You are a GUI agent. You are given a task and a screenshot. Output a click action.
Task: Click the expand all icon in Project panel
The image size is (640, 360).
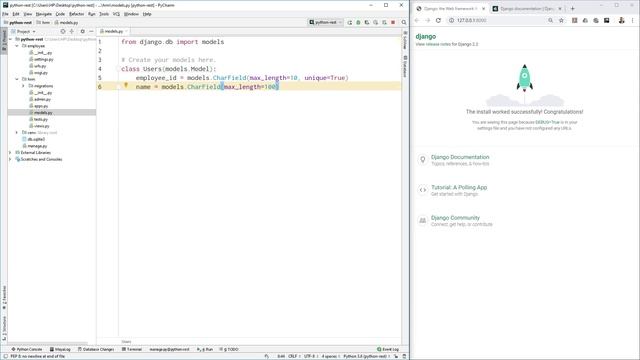(x=72, y=31)
